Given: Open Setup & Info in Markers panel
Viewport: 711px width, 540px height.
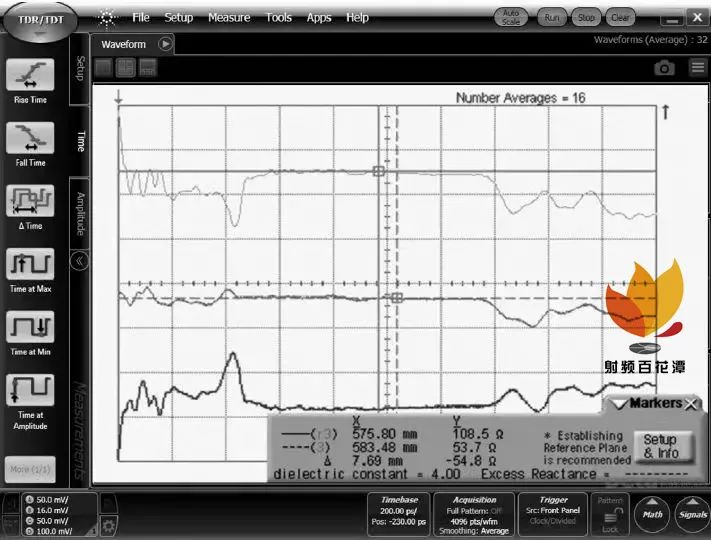Looking at the screenshot, I should [x=662, y=446].
